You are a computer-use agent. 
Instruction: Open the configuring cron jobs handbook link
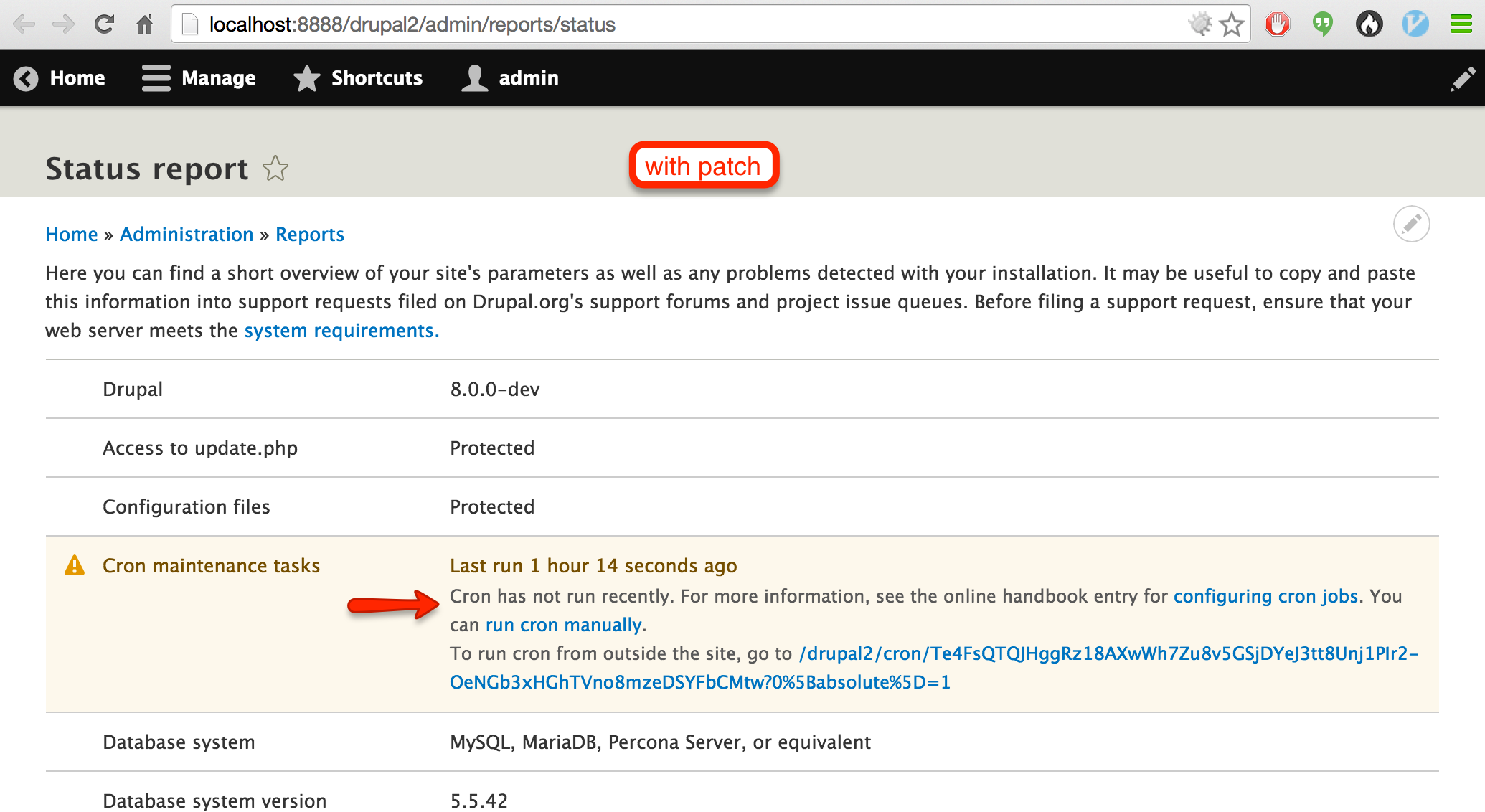pyautogui.click(x=1265, y=595)
